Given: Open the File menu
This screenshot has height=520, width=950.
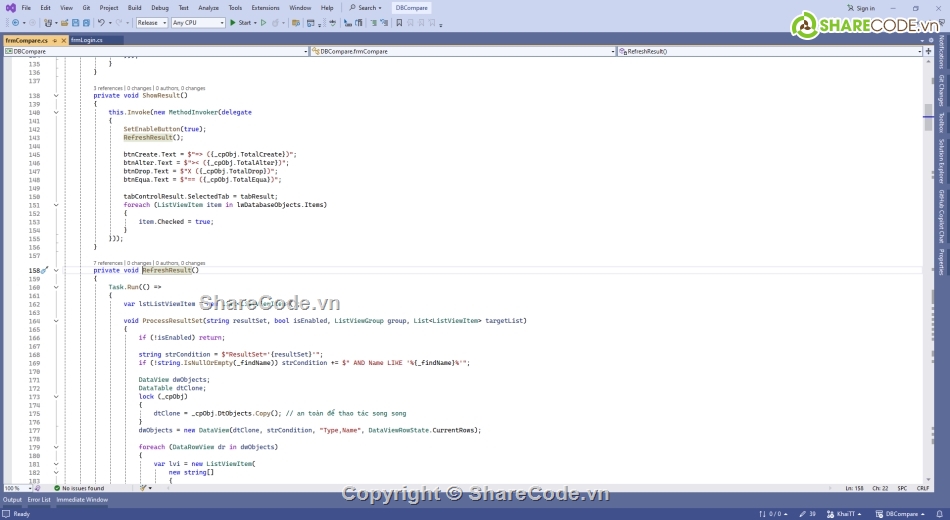Looking at the screenshot, I should coord(26,8).
